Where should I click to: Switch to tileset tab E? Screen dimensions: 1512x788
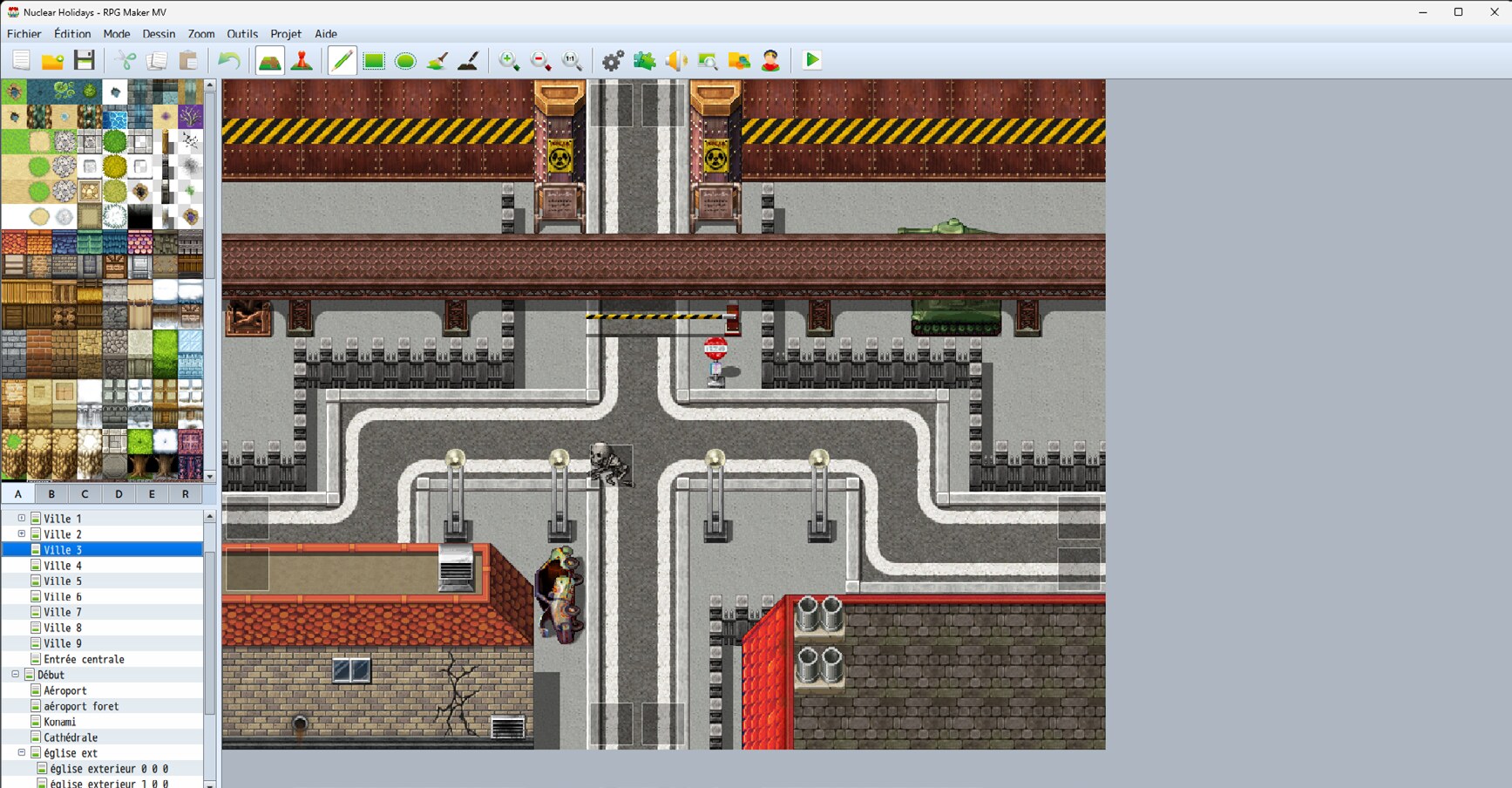click(152, 493)
